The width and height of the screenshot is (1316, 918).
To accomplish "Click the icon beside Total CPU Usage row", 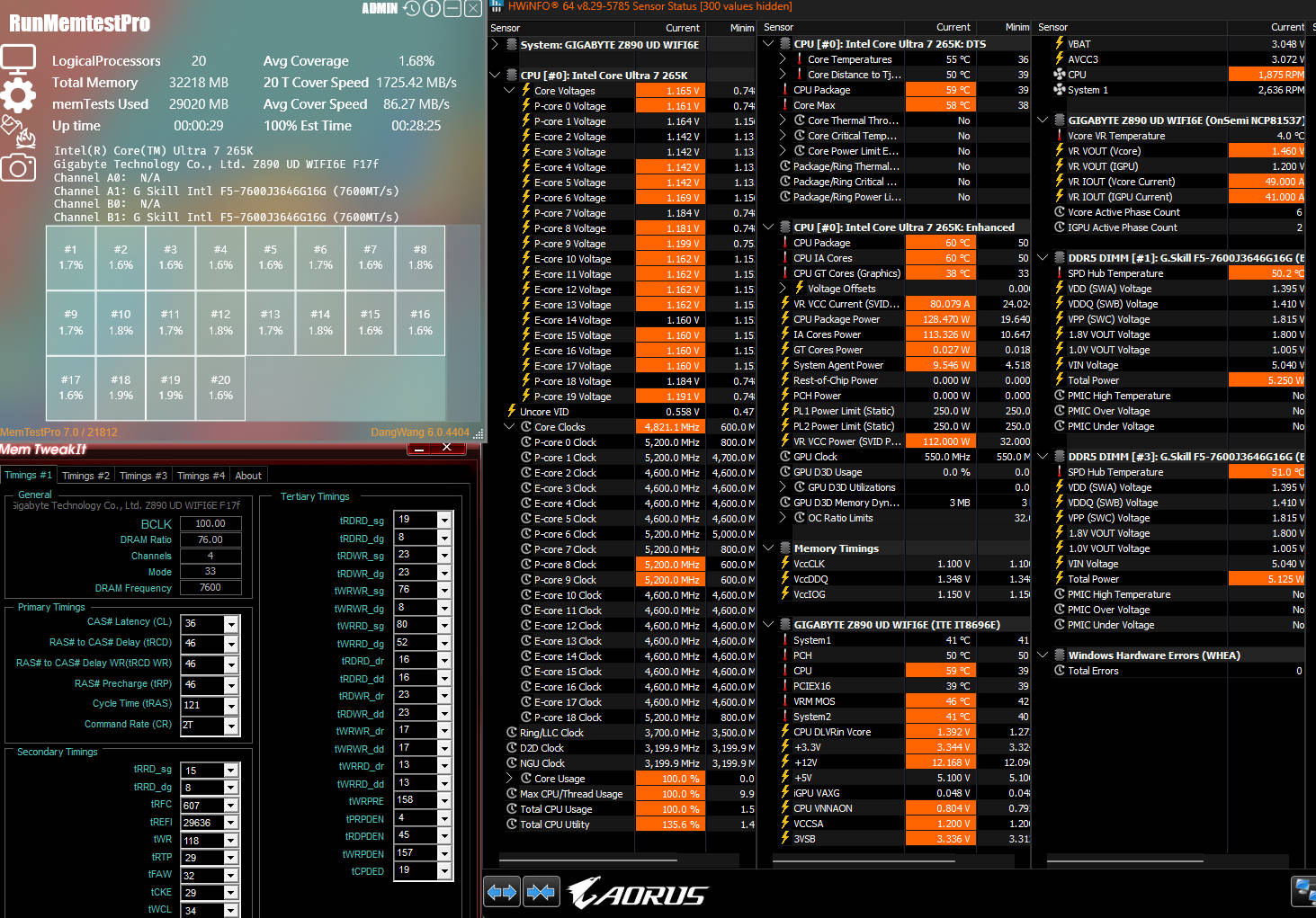I will (512, 809).
